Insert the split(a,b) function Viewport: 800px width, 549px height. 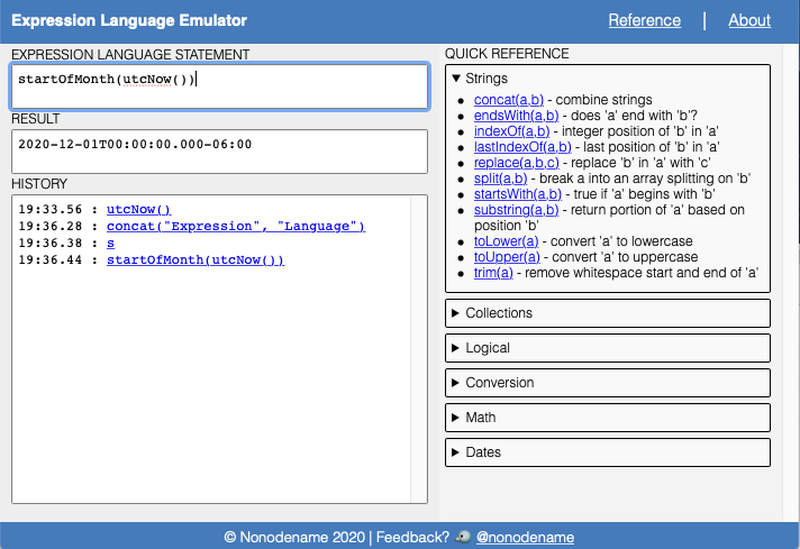click(501, 179)
